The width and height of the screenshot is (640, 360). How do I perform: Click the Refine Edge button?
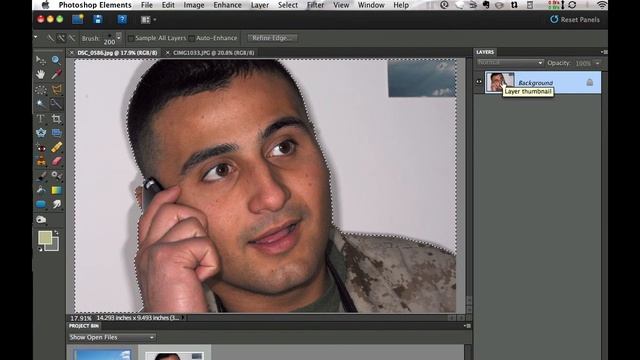click(272, 38)
